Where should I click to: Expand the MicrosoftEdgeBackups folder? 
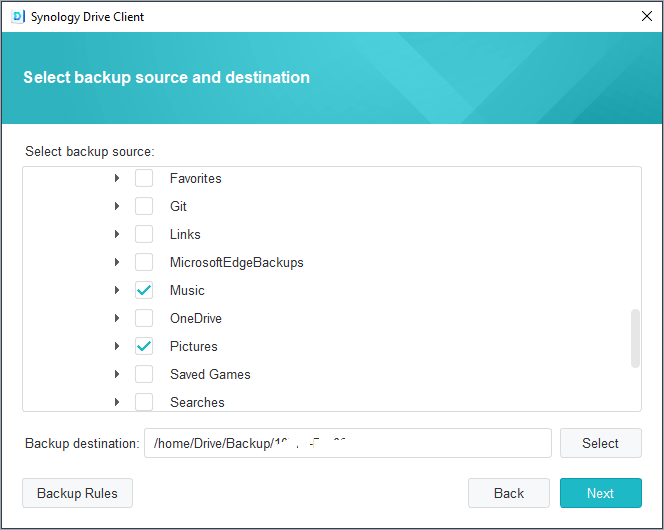tap(117, 262)
